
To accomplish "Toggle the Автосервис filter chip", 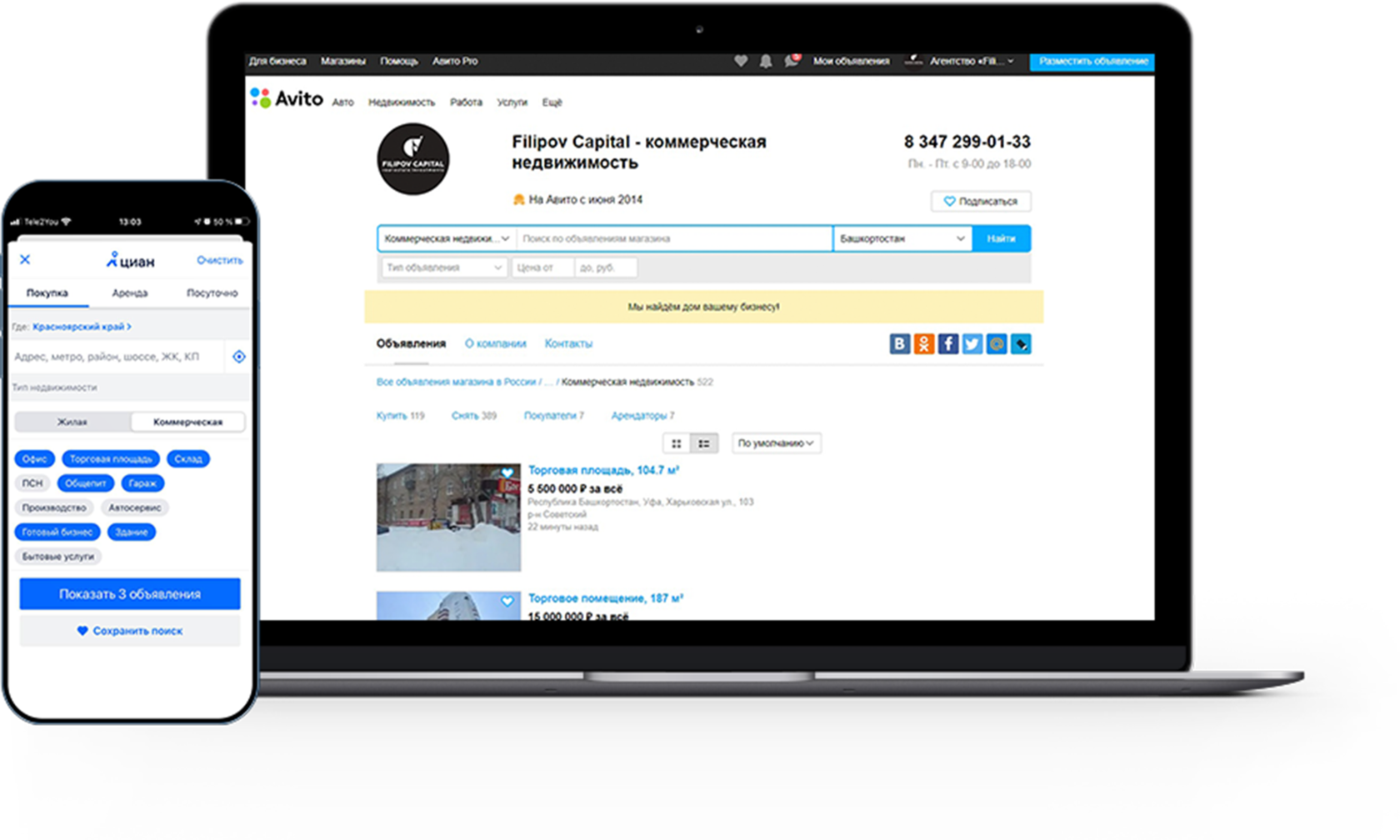I will [135, 507].
